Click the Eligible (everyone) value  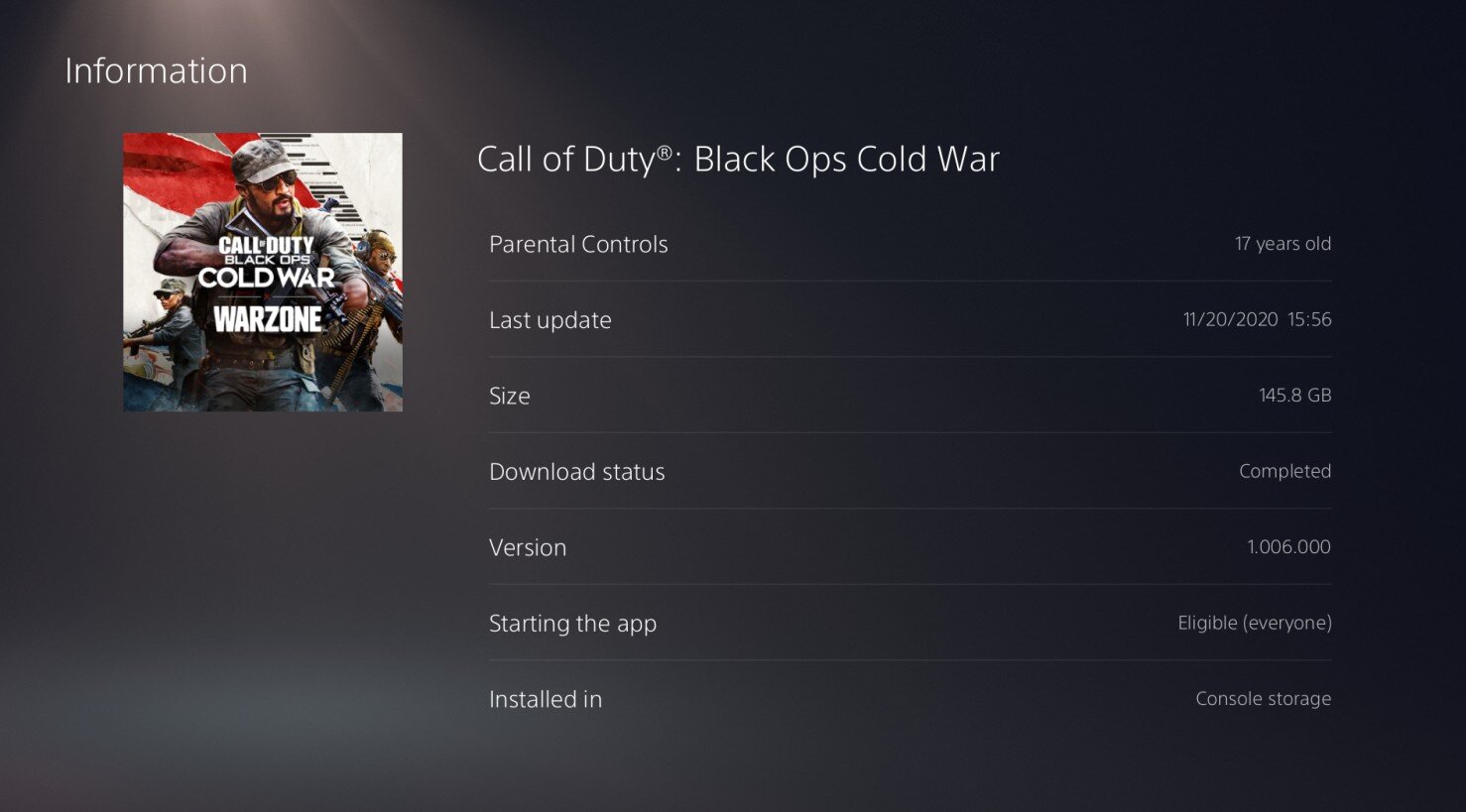[1255, 623]
